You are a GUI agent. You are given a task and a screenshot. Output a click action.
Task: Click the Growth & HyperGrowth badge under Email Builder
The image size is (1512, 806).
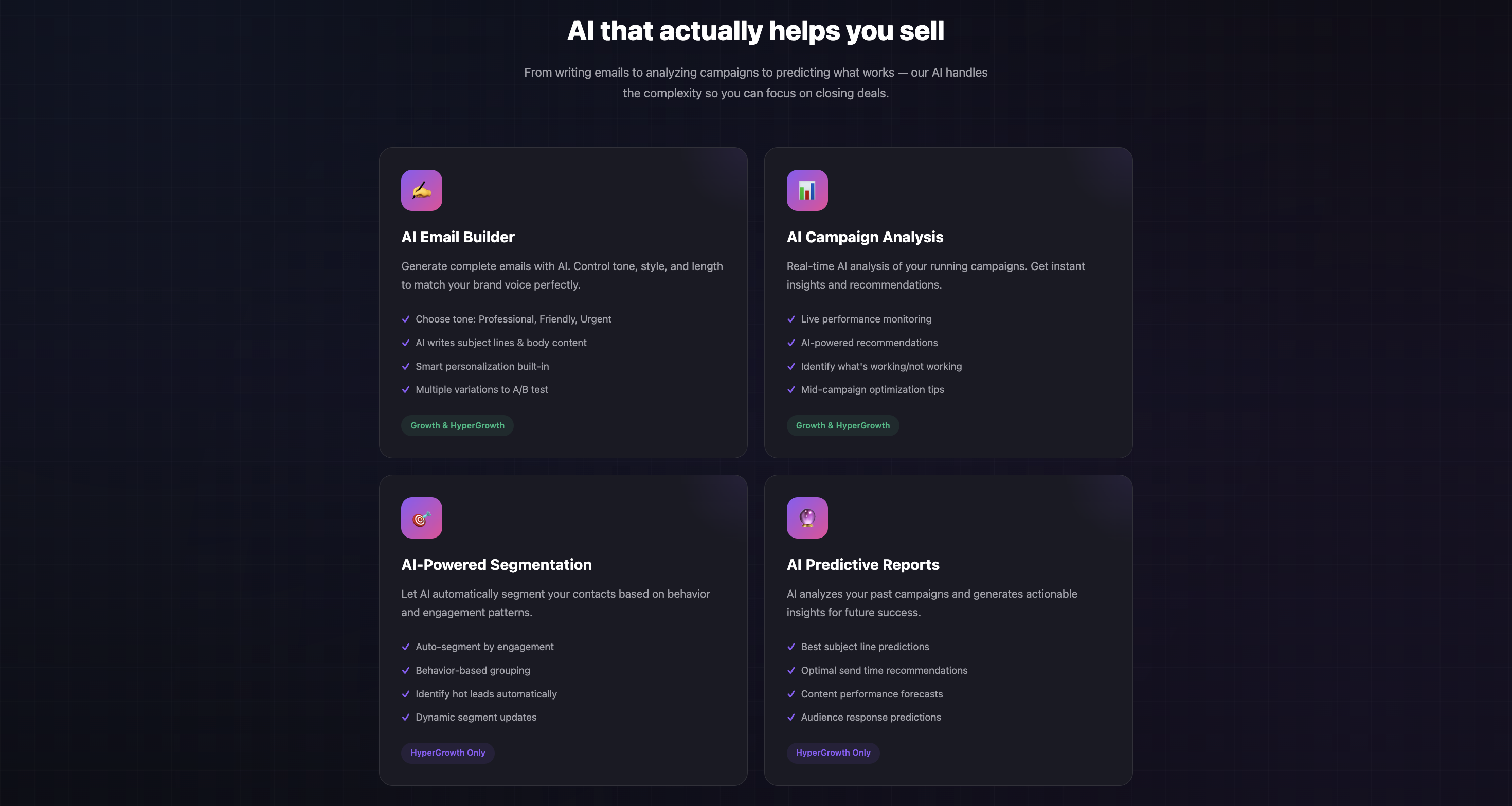[457, 425]
